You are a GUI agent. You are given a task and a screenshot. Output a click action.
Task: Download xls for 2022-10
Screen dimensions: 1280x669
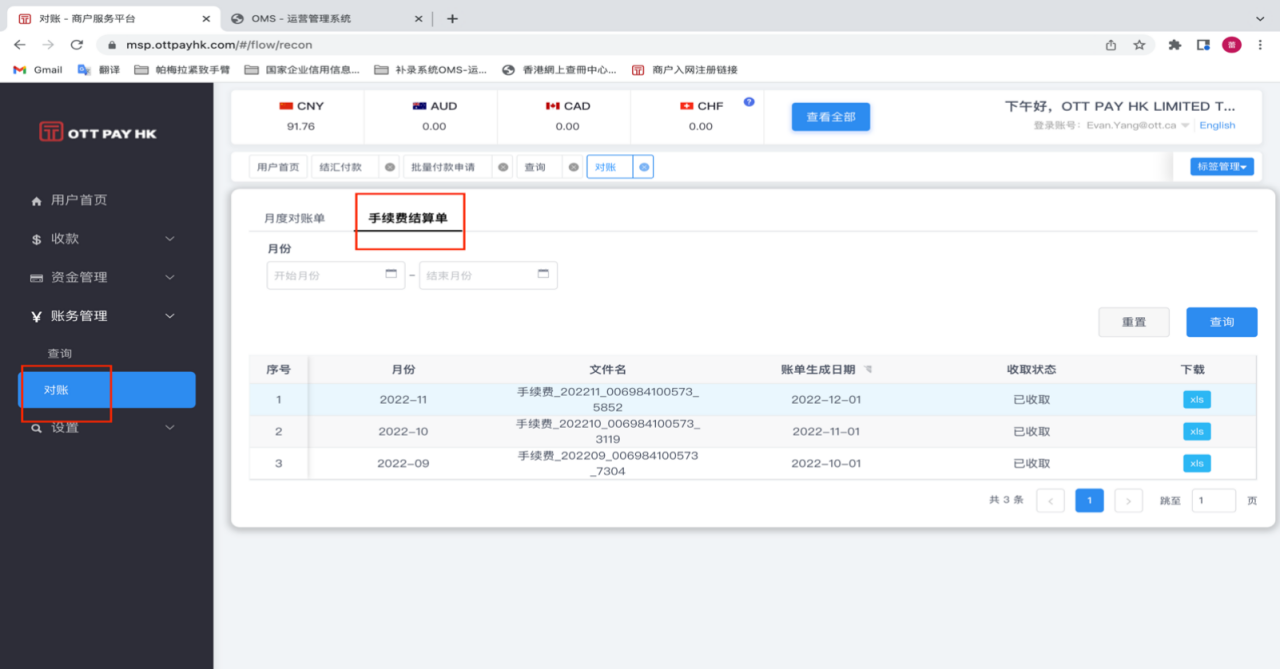pos(1196,432)
